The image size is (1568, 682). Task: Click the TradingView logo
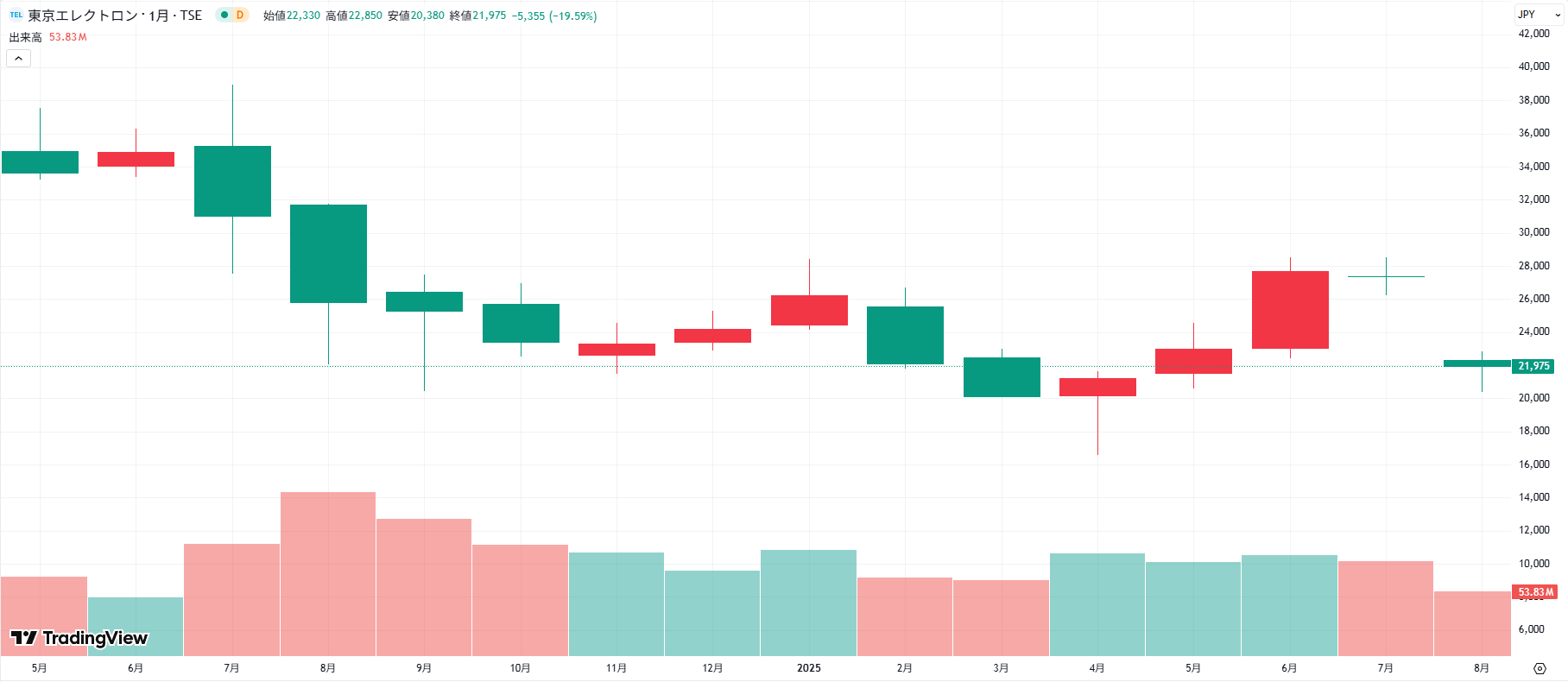coord(79,638)
